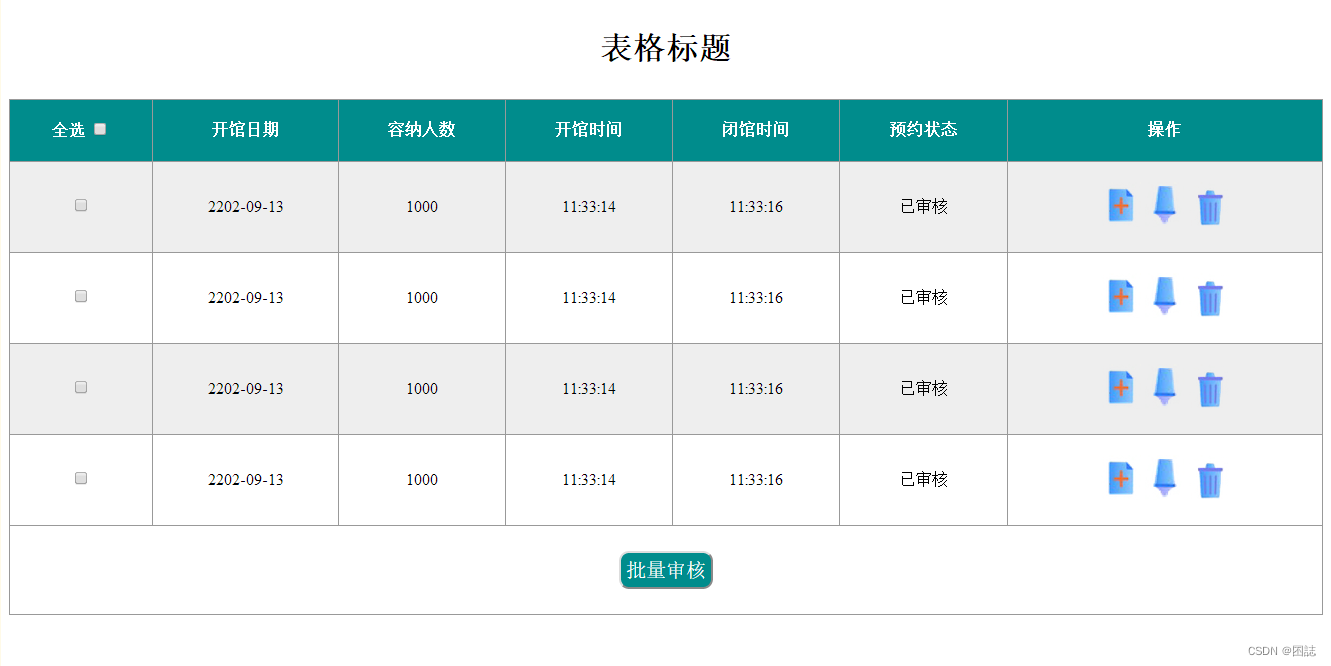This screenshot has height=666, width=1331.
Task: Click the 批量审核 batch review button
Action: [x=666, y=570]
